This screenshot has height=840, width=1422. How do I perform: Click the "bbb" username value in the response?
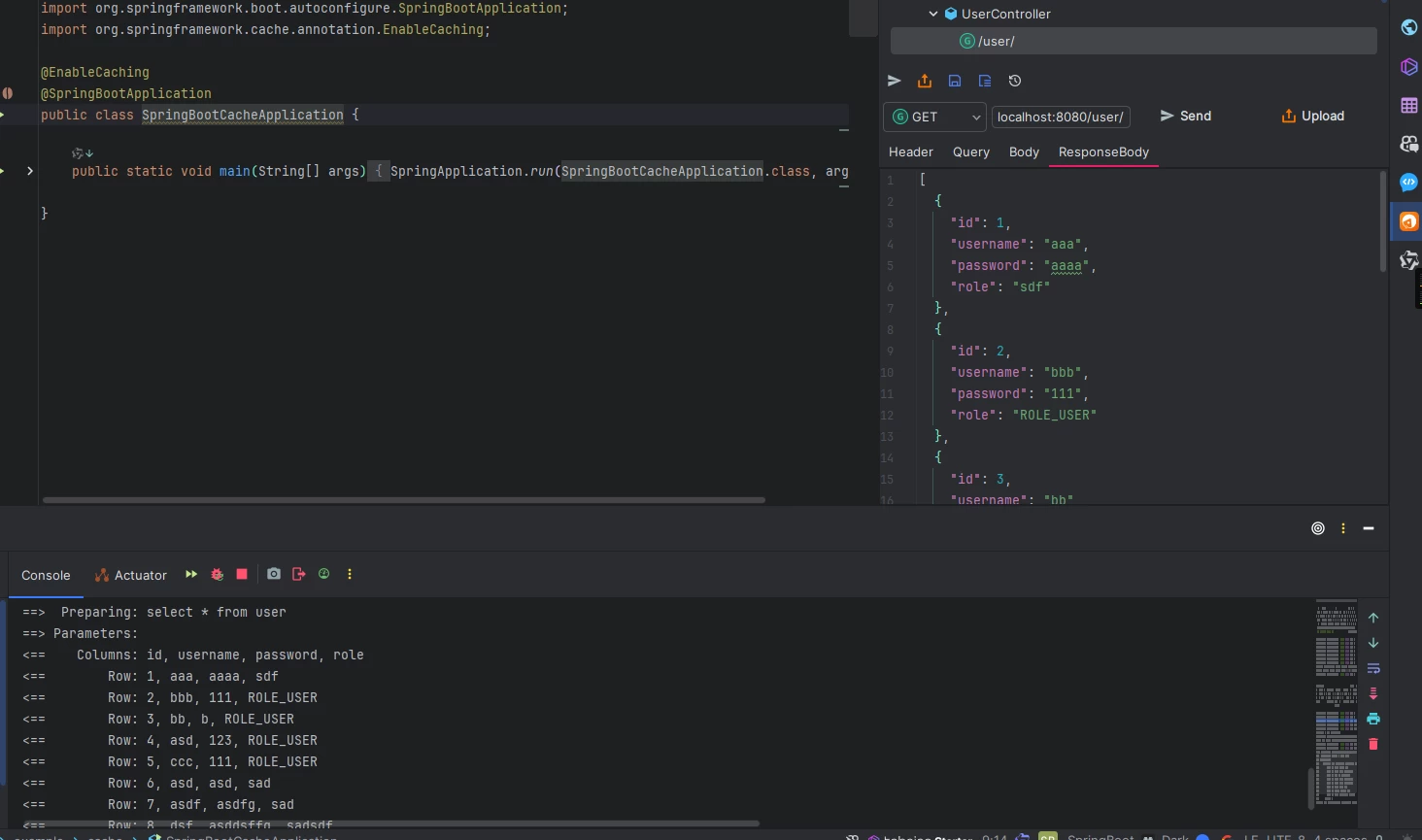click(1063, 372)
